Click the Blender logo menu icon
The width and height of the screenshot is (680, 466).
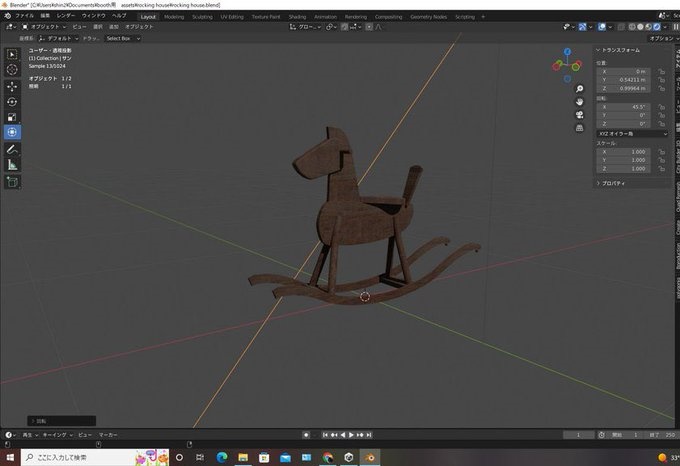tap(7, 16)
